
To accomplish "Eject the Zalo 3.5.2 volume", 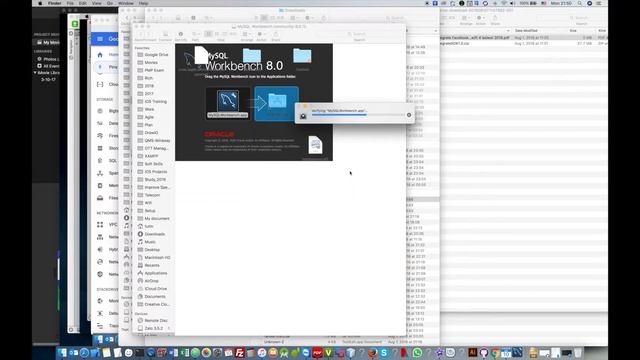I will [x=169, y=328].
